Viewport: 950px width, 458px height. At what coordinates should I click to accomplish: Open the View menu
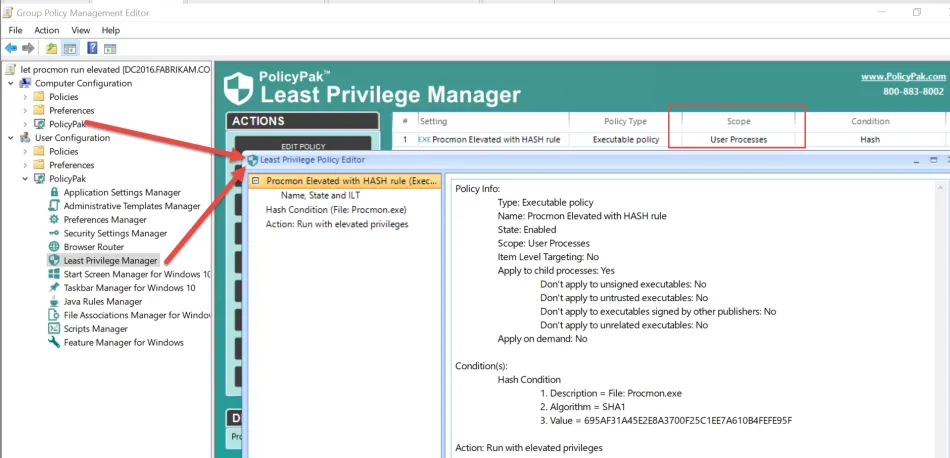(x=81, y=30)
